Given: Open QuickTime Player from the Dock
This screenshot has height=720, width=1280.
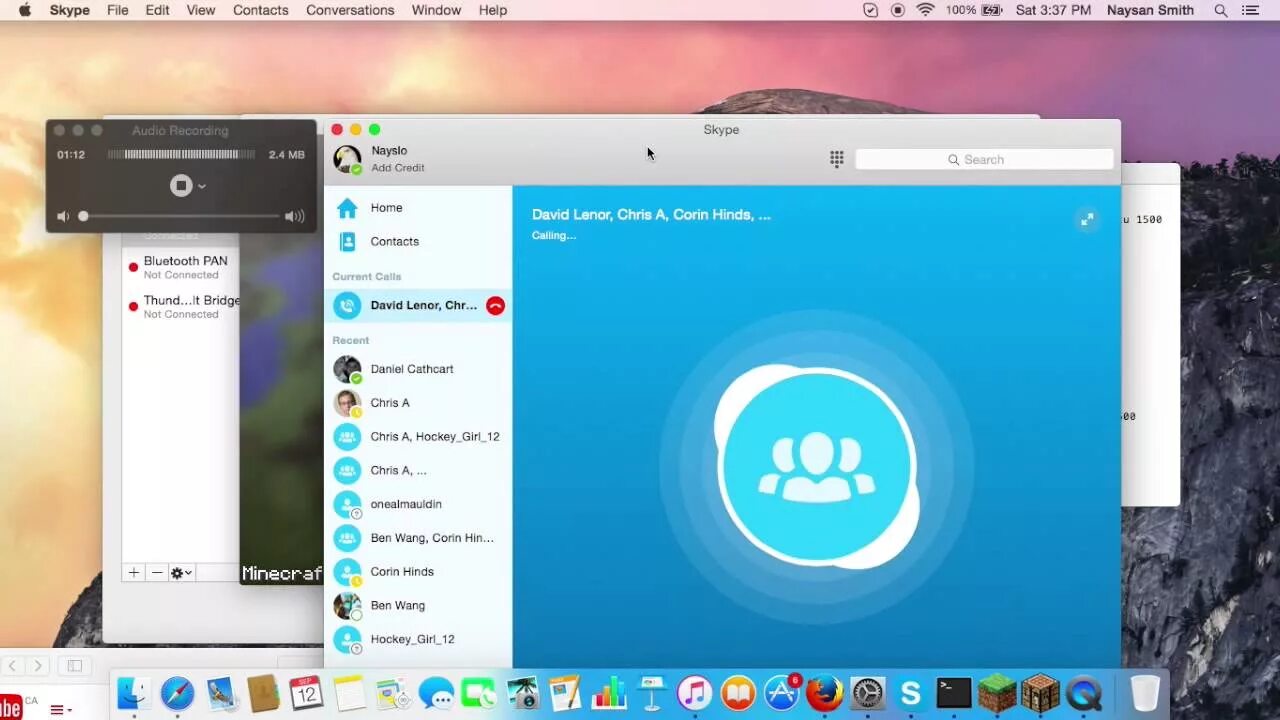Looking at the screenshot, I should click(1083, 693).
